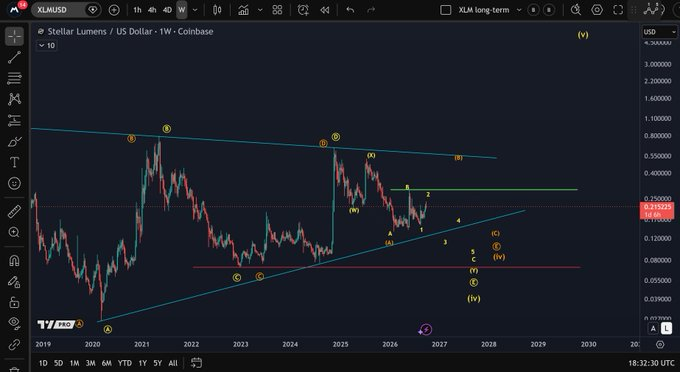This screenshot has width=680, height=372.
Task: Set chart range to 1D
Action: (x=43, y=363)
